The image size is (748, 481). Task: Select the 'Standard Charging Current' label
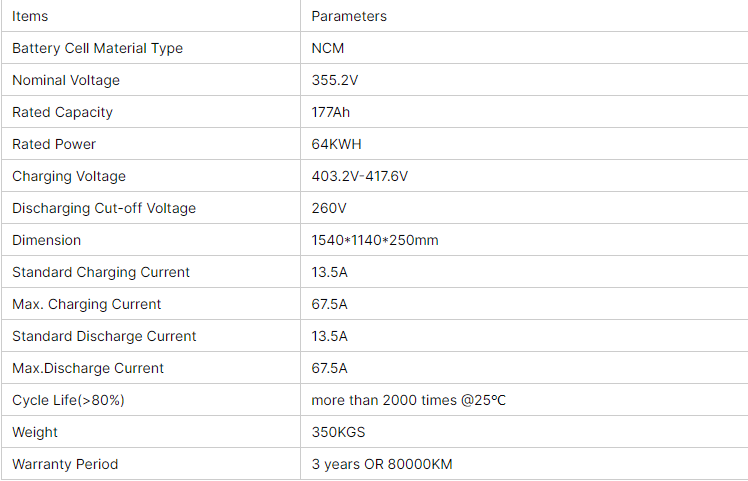pyautogui.click(x=101, y=272)
